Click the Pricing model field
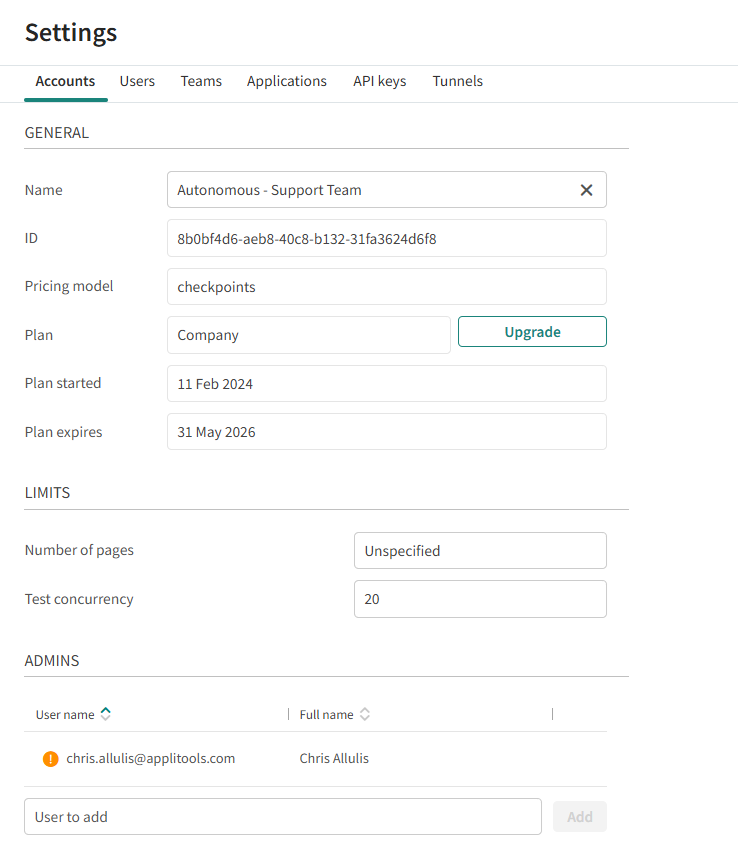The height and width of the screenshot is (865, 738). tap(386, 287)
